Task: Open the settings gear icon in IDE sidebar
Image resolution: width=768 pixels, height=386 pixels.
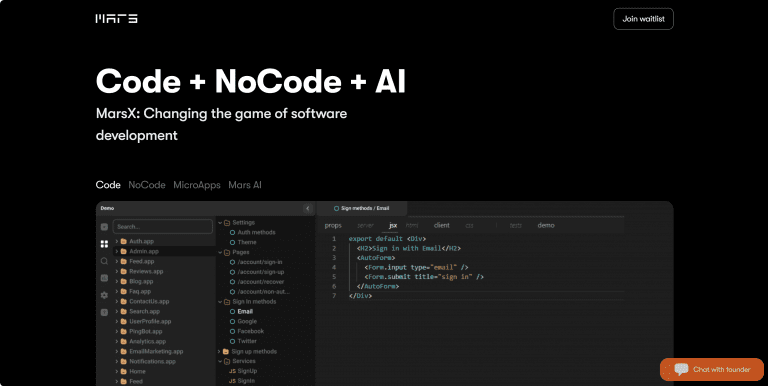Action: click(104, 295)
